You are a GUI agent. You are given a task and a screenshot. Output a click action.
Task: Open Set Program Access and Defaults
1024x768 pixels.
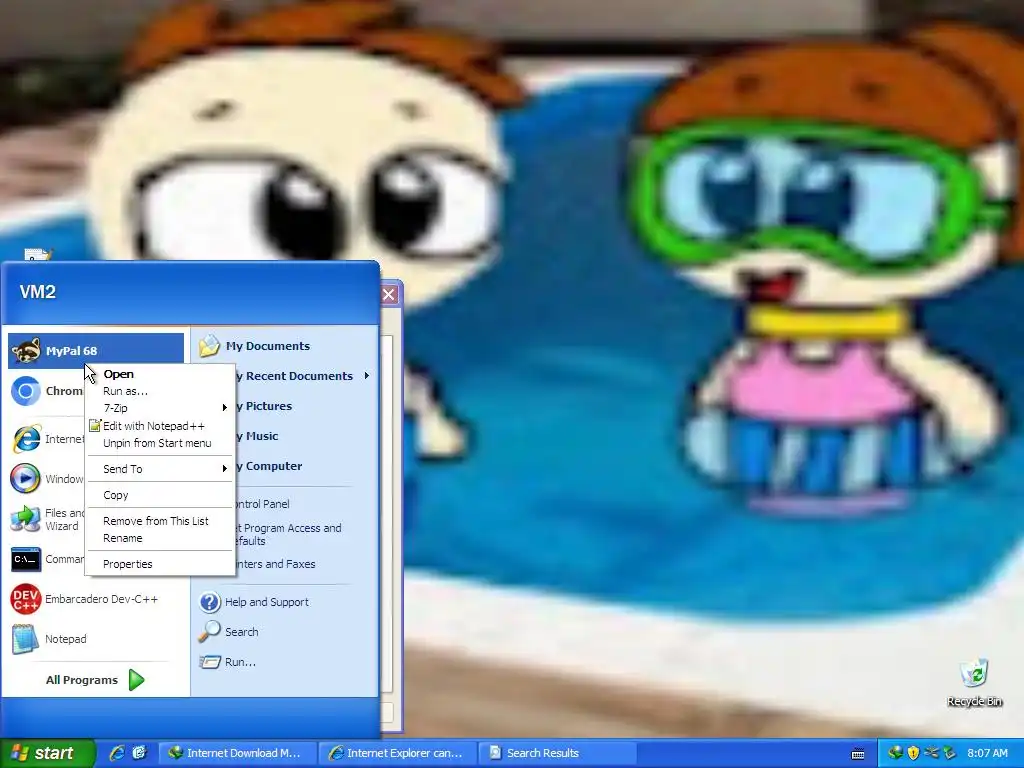[289, 534]
